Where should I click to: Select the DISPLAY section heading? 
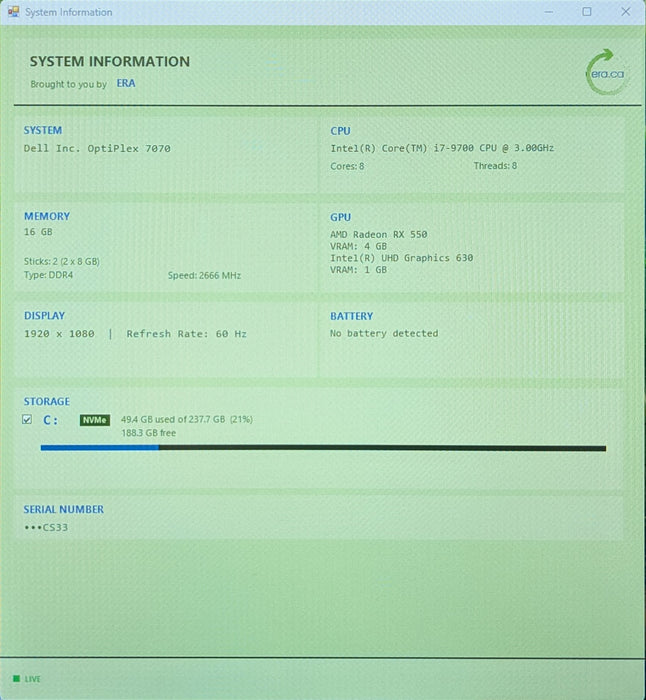pyautogui.click(x=45, y=316)
